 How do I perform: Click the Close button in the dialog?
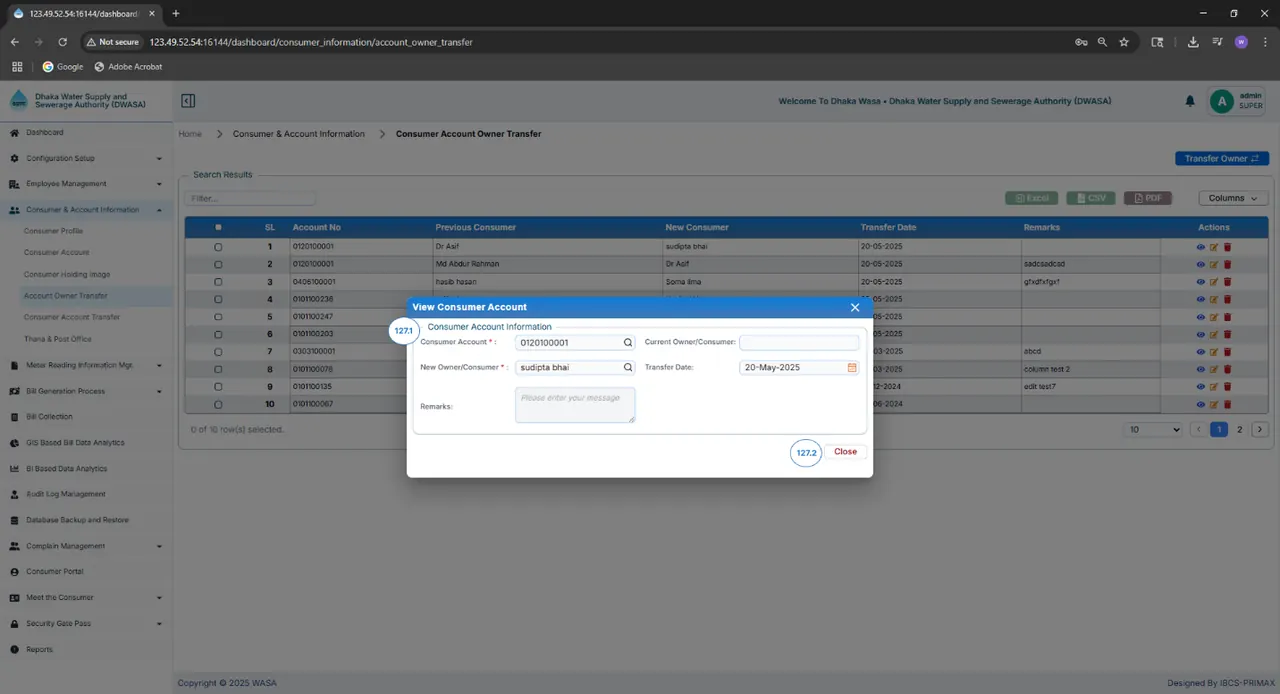click(x=845, y=452)
